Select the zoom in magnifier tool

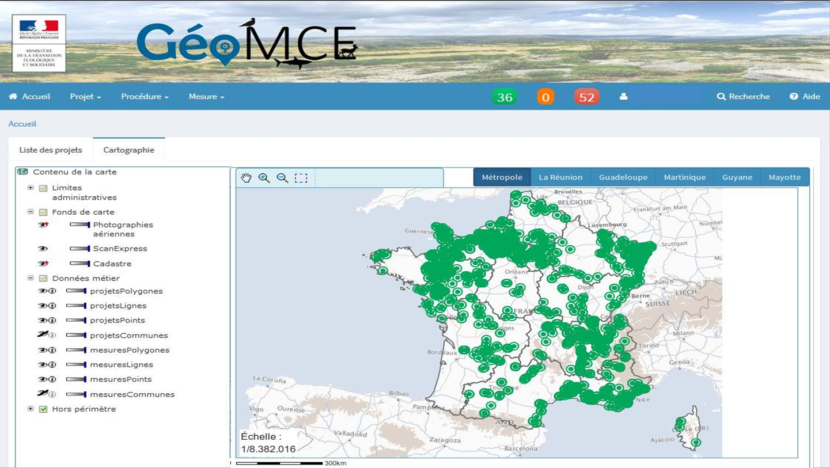point(264,178)
